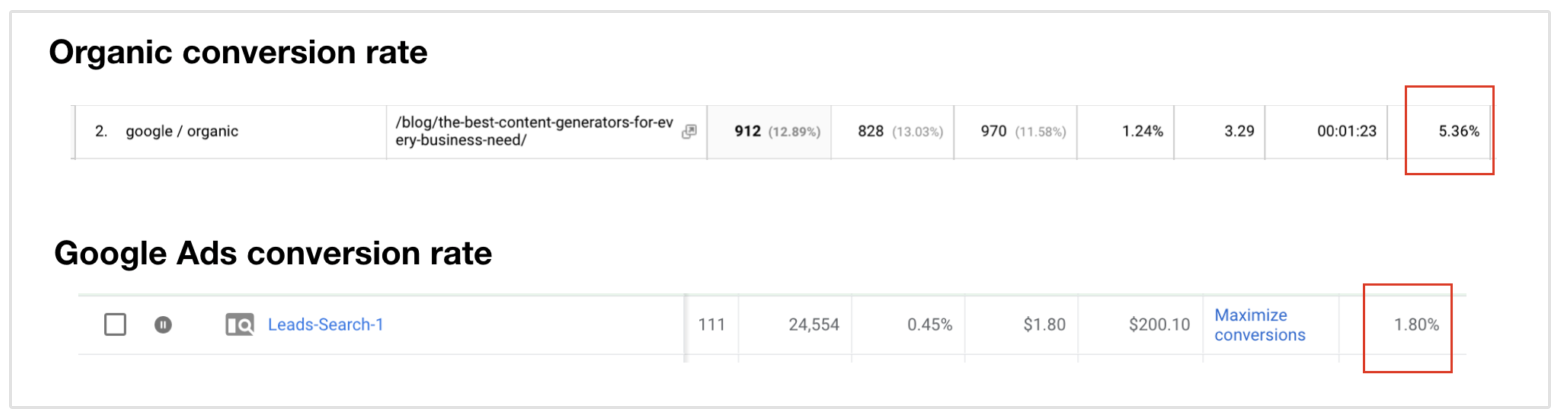The width and height of the screenshot is (1560, 420).
Task: Click the Google Ads conversion rate heading
Action: [x=272, y=254]
